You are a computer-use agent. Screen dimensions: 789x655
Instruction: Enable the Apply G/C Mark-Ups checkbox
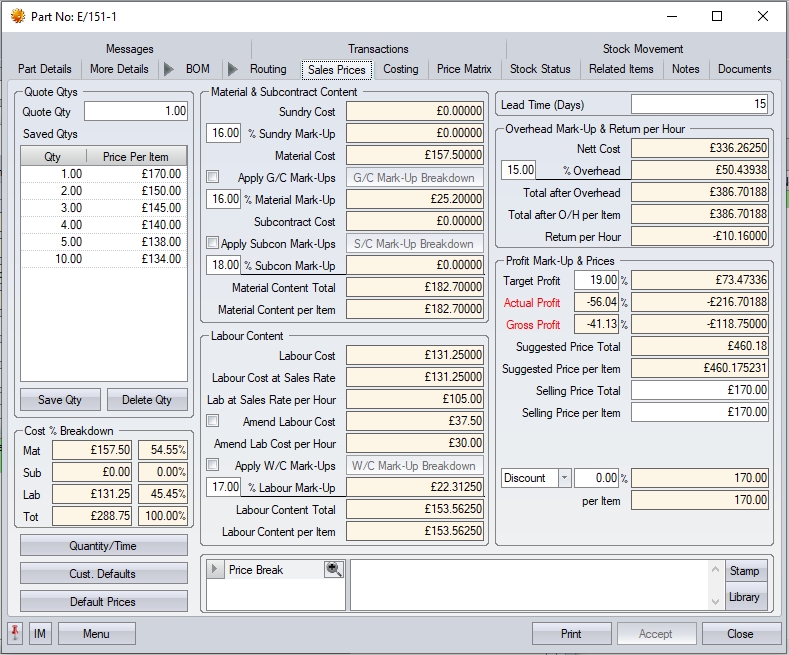pos(212,177)
